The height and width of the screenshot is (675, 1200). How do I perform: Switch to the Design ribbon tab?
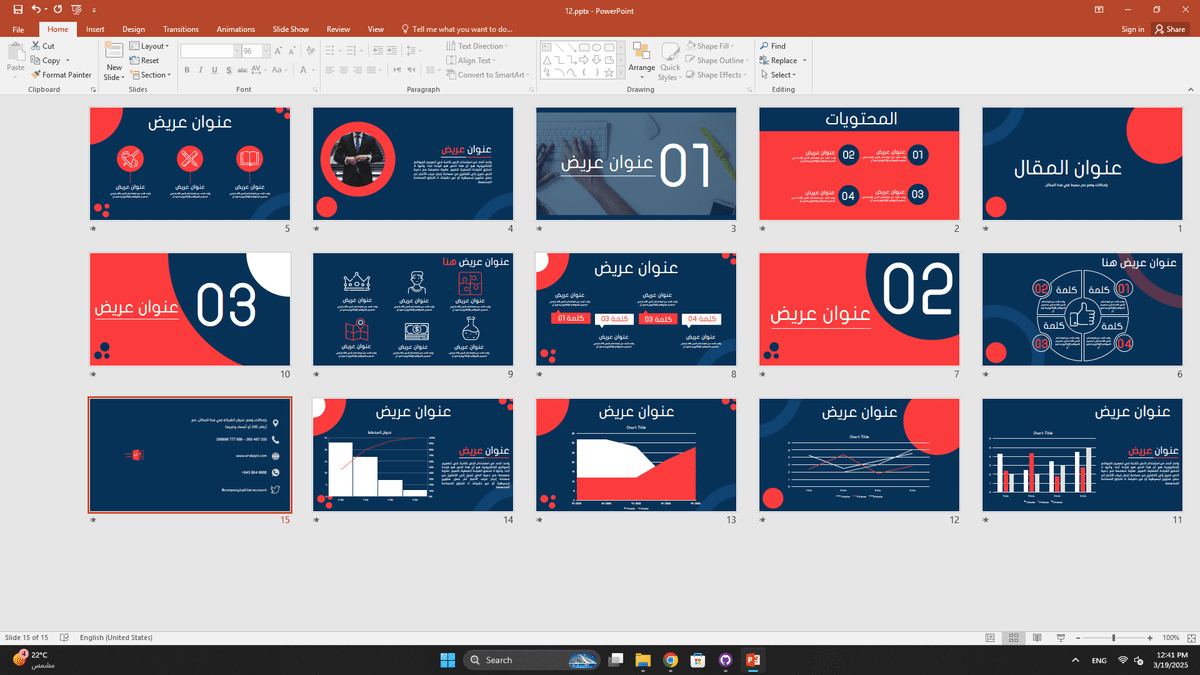[133, 29]
